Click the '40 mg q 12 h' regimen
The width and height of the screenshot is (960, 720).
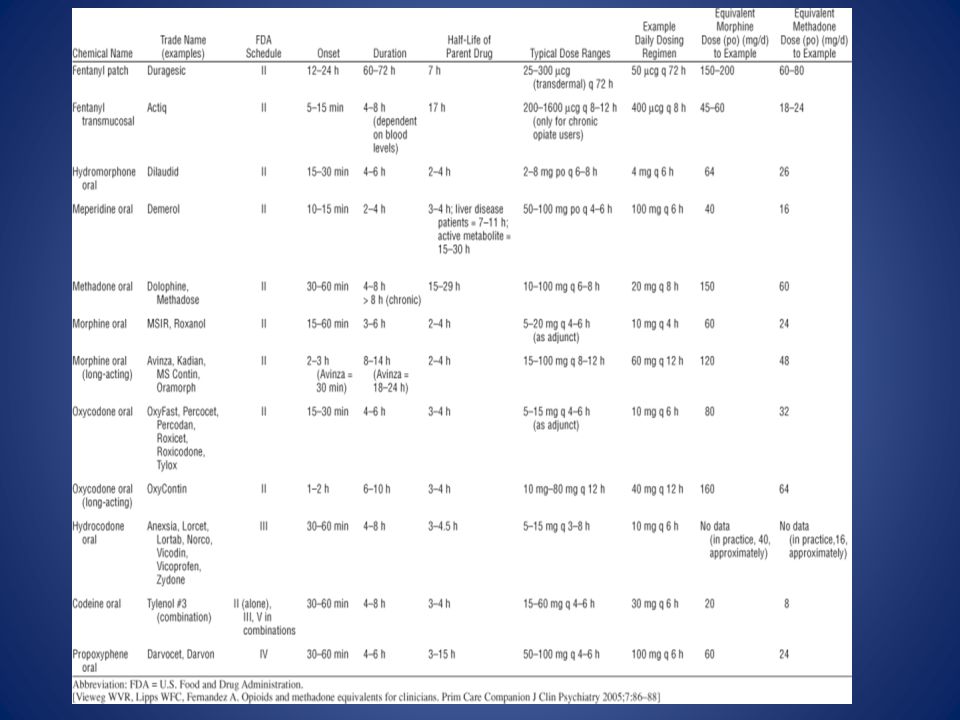pos(657,489)
